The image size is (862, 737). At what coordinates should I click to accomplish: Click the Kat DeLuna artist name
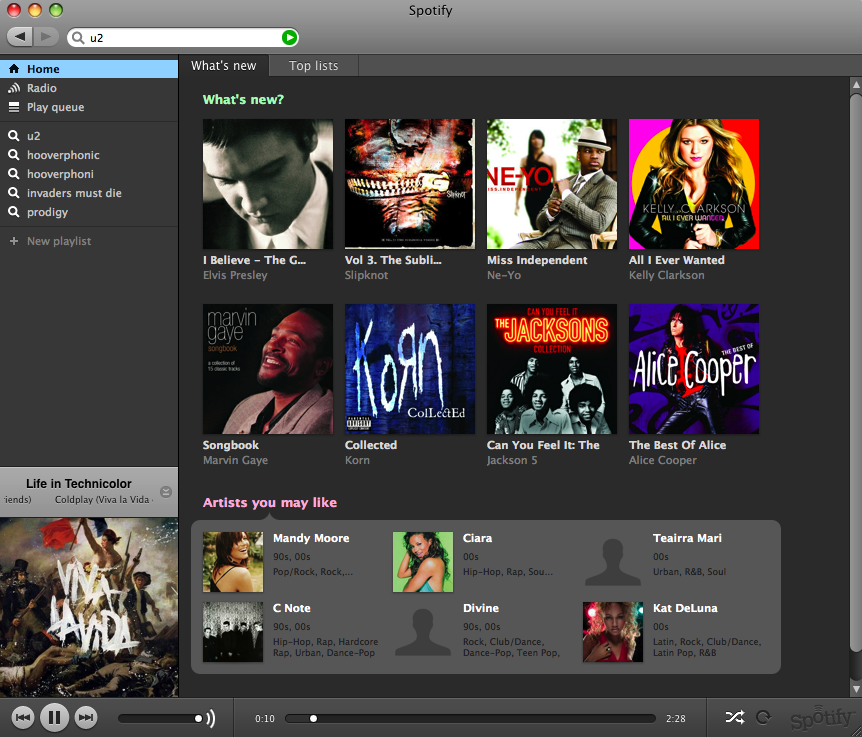point(685,608)
